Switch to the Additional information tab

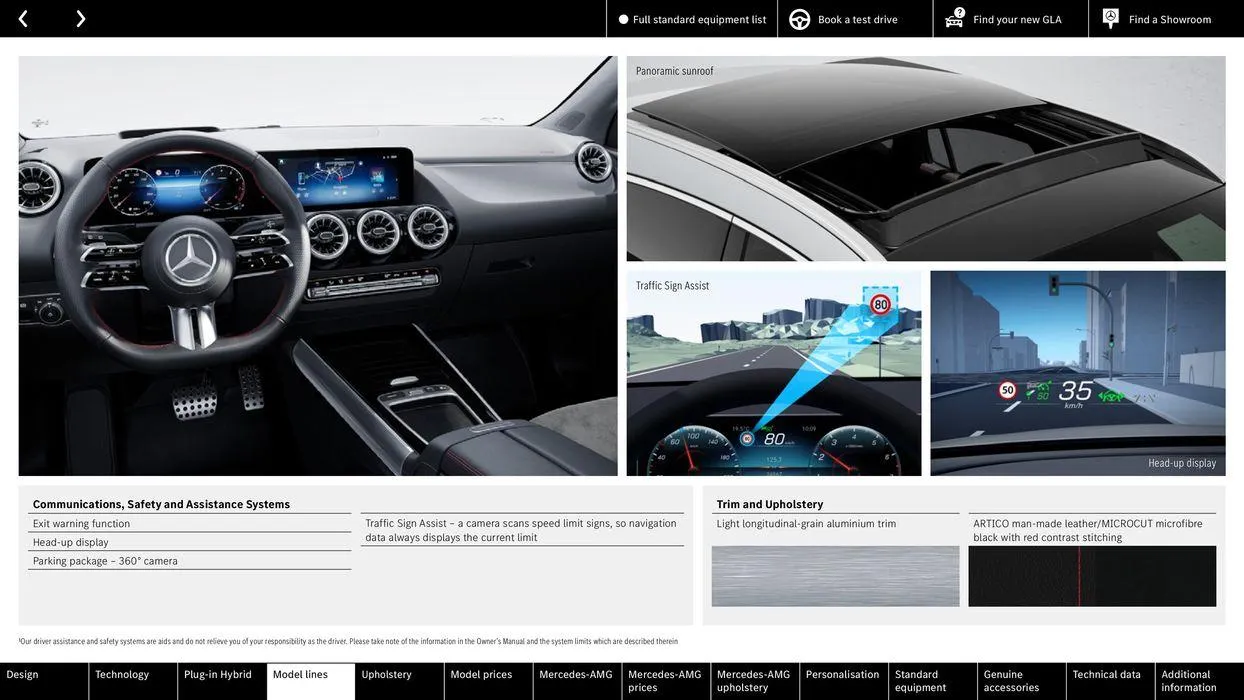coord(1190,680)
